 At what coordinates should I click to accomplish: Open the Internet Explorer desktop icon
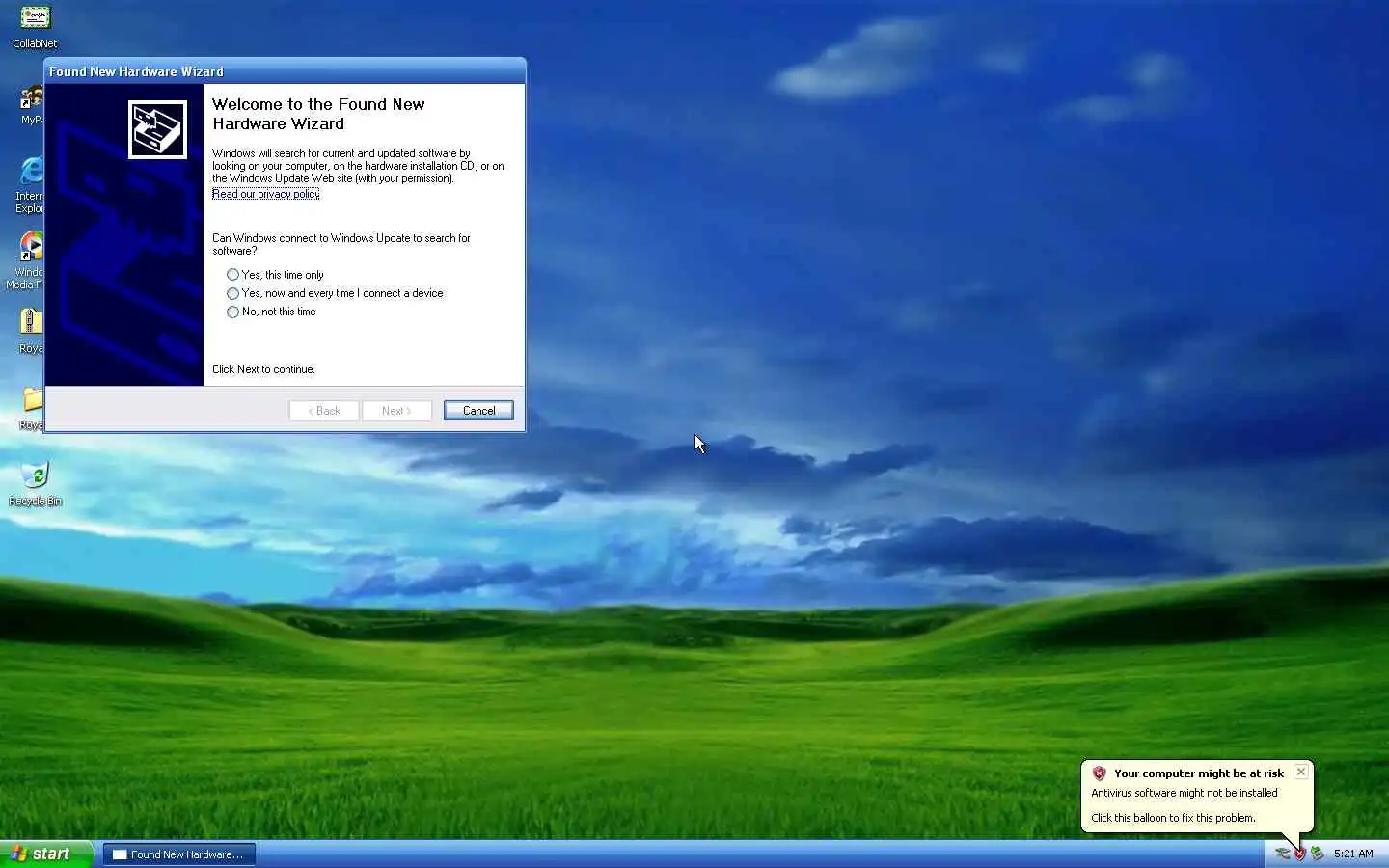pyautogui.click(x=31, y=183)
